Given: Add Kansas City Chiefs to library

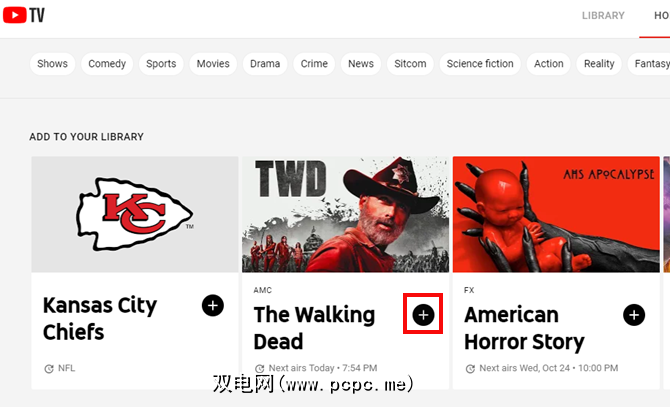Looking at the screenshot, I should point(213,305).
